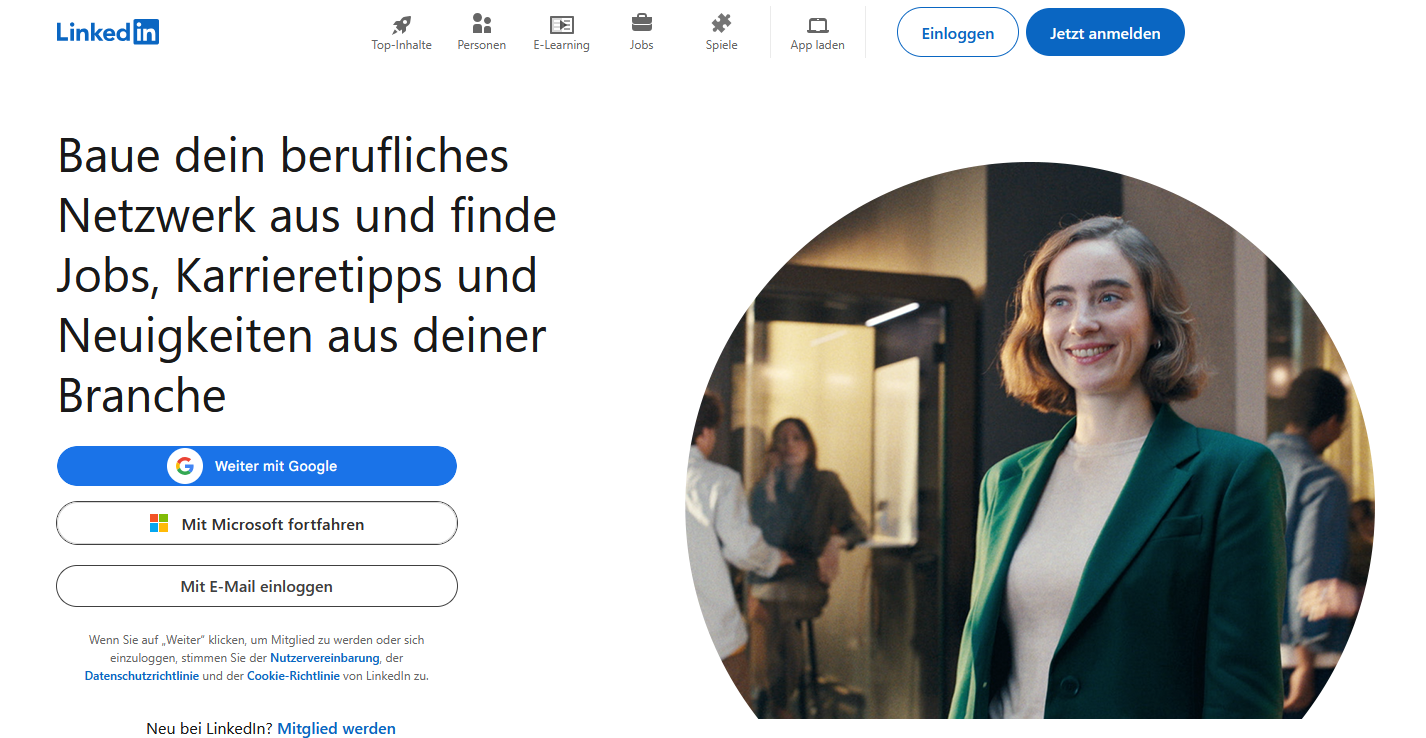This screenshot has height=738, width=1426.
Task: Open E-Learning with its video icon
Action: (x=561, y=23)
